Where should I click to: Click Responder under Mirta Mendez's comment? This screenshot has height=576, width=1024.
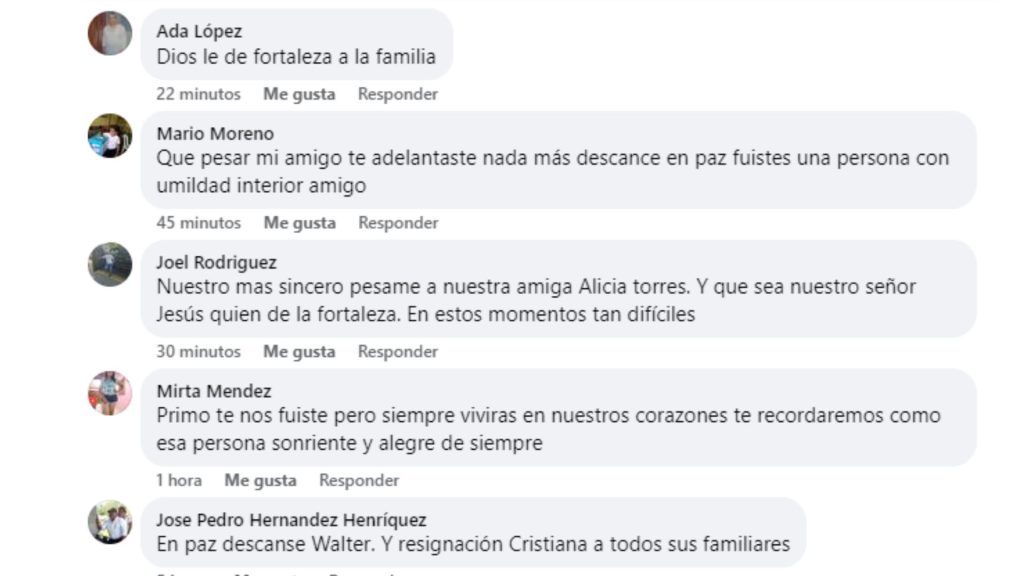[360, 480]
